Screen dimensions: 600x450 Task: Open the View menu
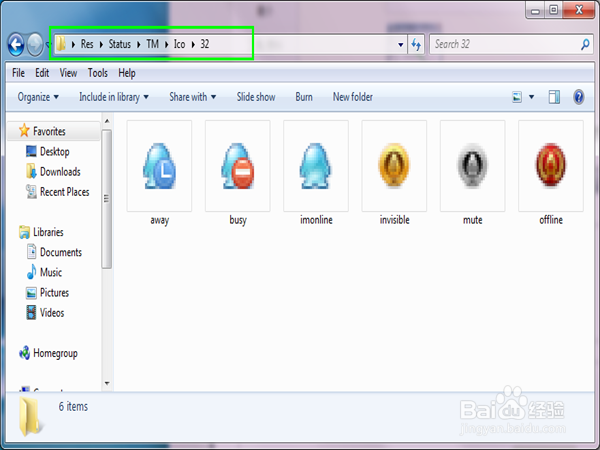(x=68, y=73)
